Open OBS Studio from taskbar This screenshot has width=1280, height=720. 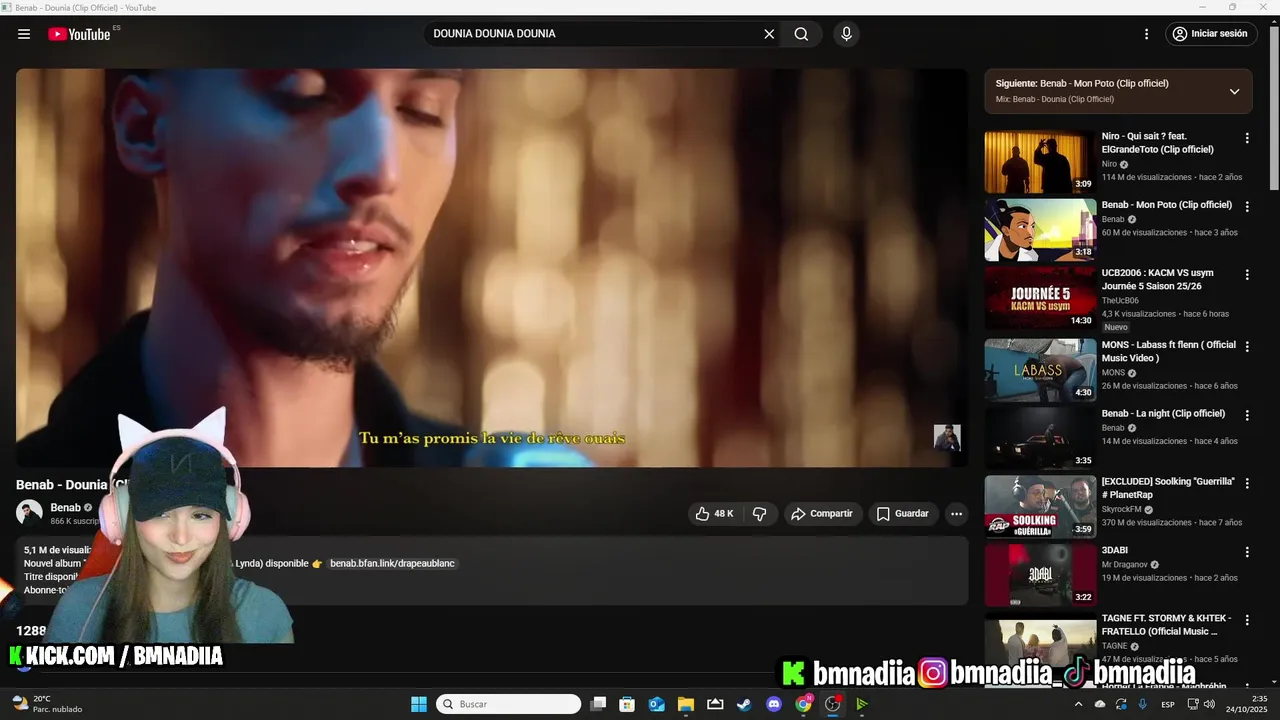pos(832,704)
